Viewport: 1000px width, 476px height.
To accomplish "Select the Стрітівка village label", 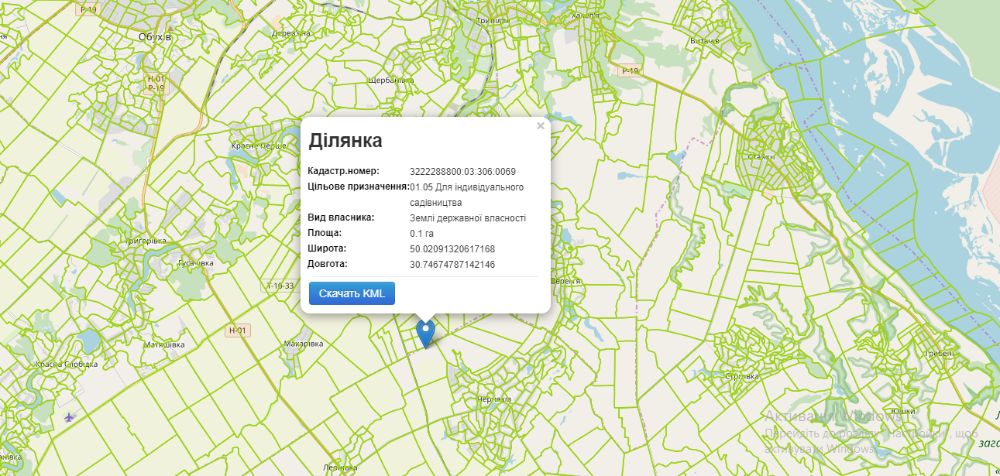I will point(742,376).
